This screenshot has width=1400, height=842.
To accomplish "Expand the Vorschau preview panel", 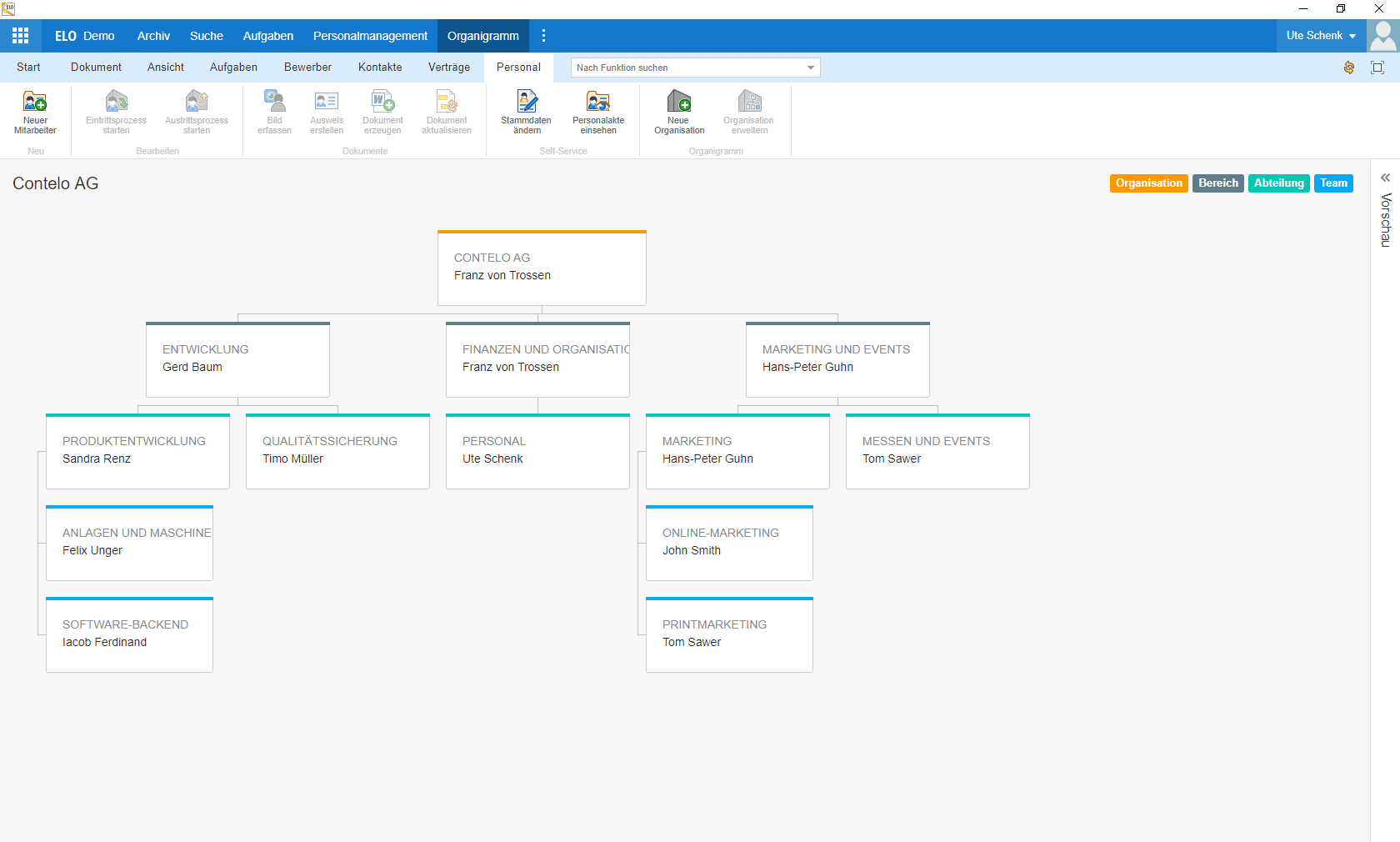I will click(x=1385, y=178).
